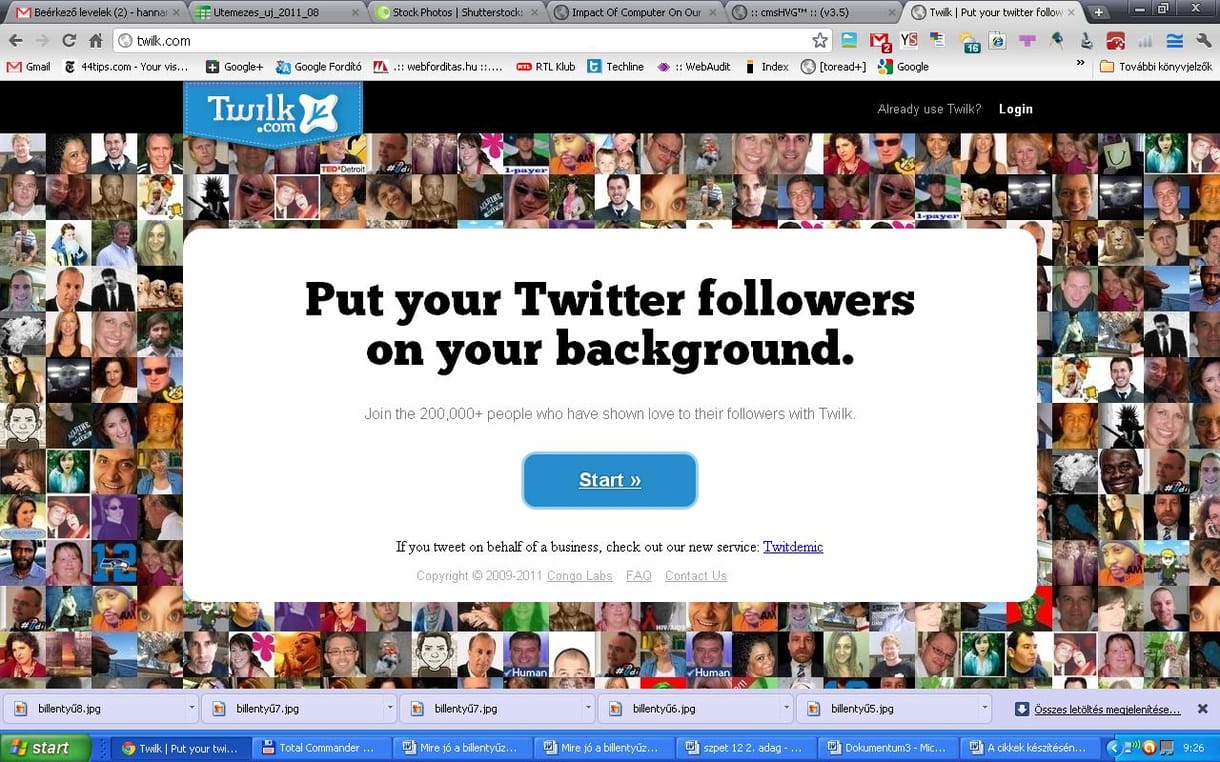Close the downloads bar
The width and height of the screenshot is (1220, 762).
pos(1201,709)
